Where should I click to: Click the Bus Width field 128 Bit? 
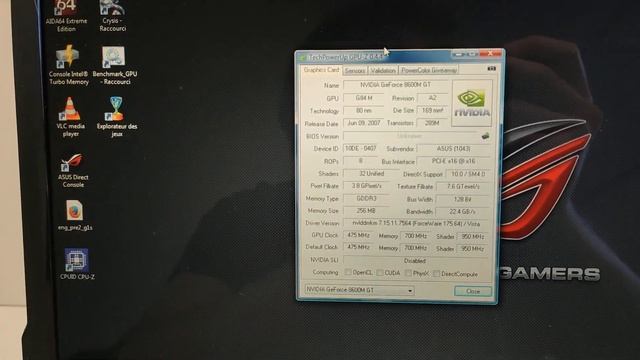[462, 200]
